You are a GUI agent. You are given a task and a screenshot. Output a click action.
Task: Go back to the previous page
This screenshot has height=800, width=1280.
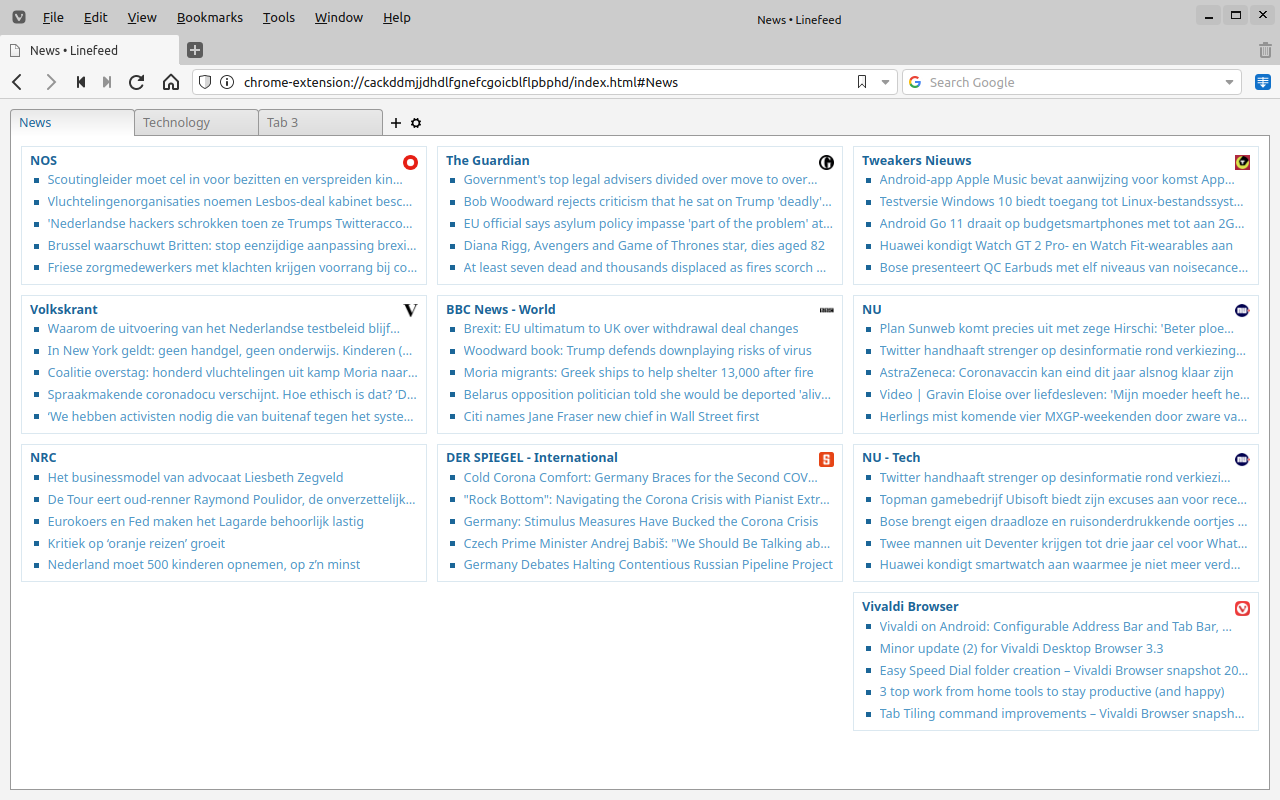coord(17,82)
